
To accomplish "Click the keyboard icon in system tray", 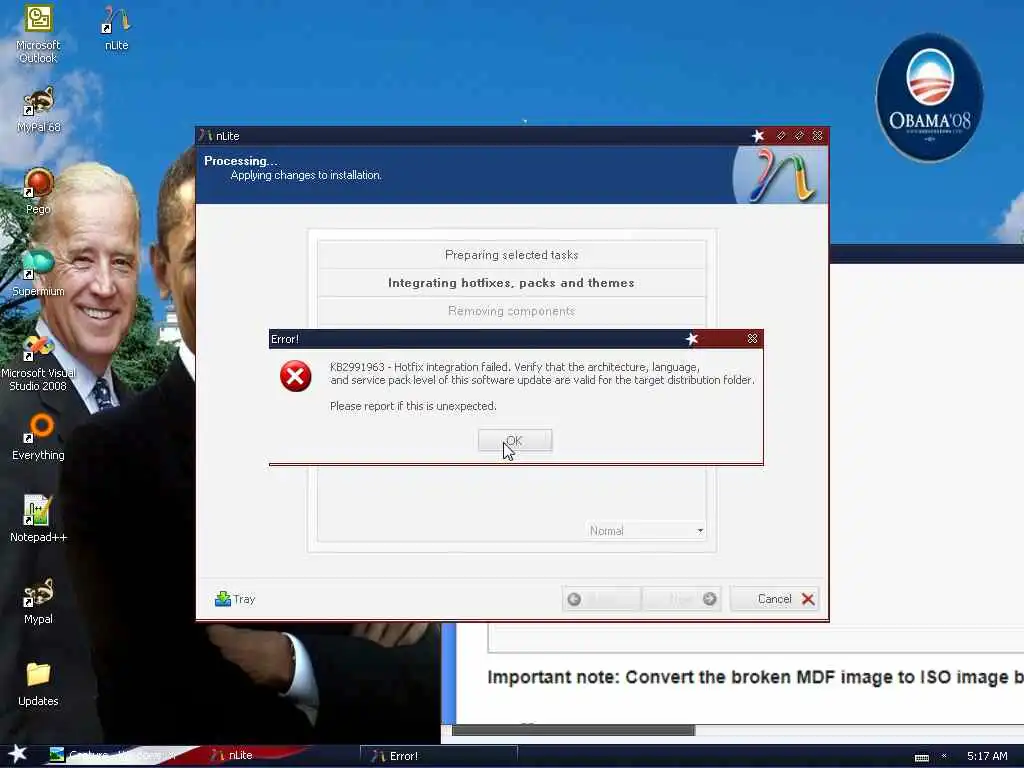I will coord(921,757).
